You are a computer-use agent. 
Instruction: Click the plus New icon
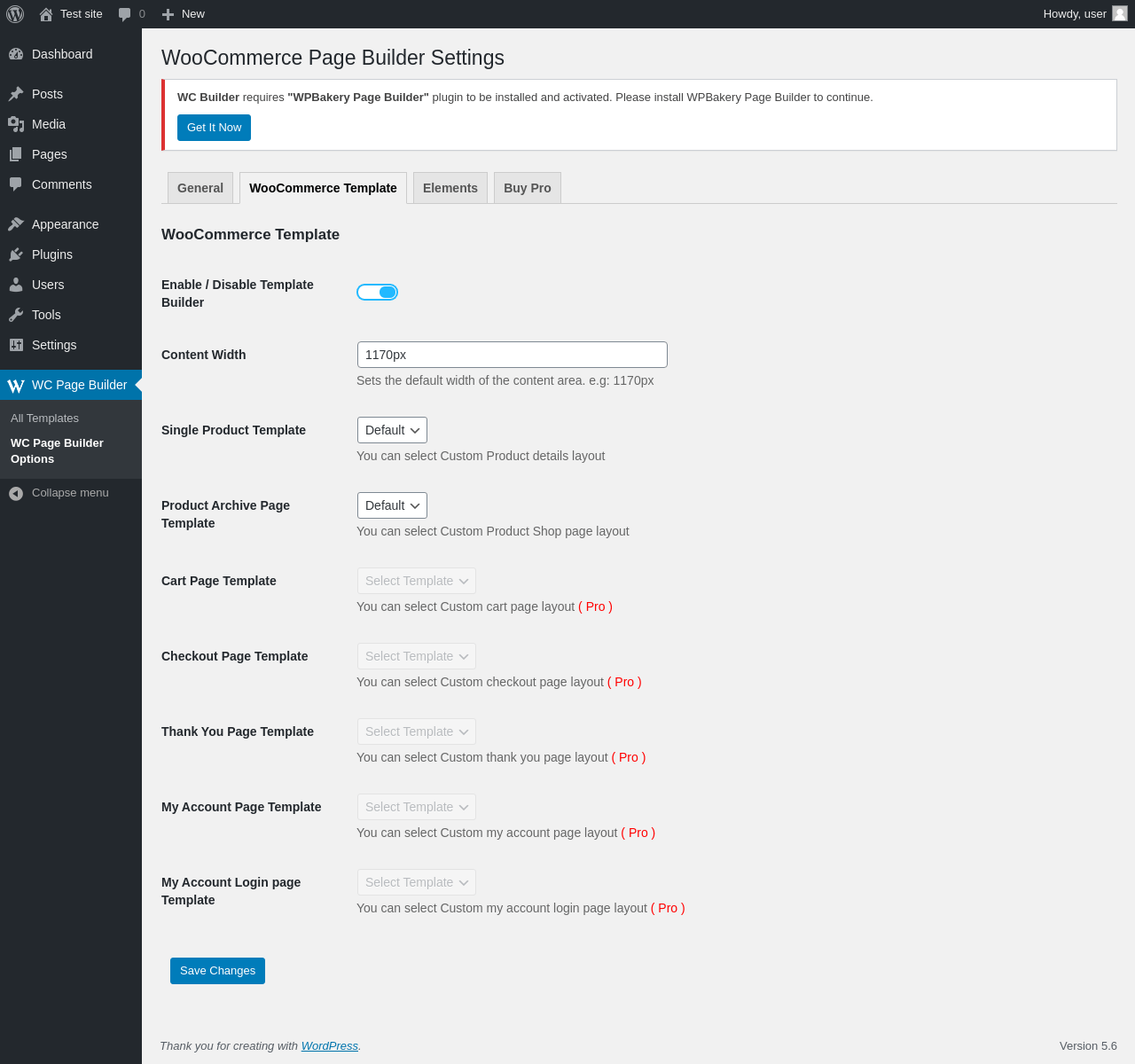coord(168,14)
